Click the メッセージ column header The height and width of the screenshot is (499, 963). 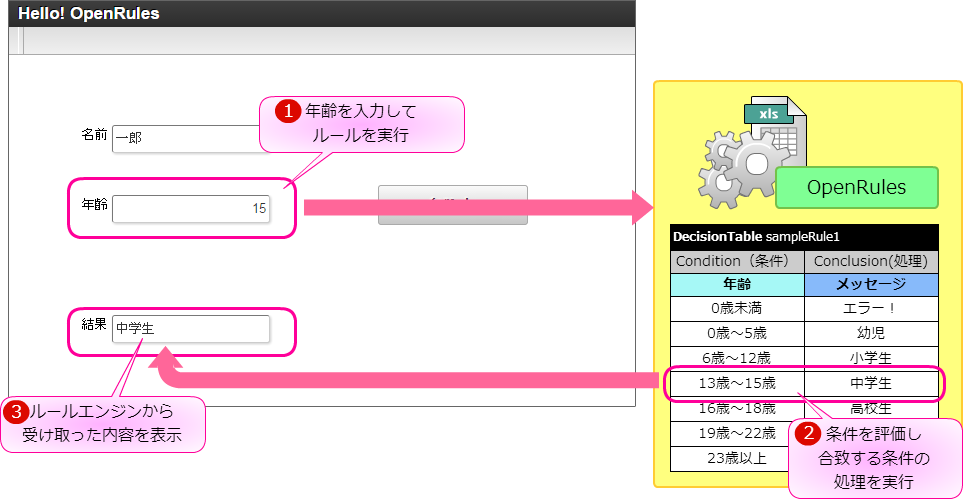(871, 285)
